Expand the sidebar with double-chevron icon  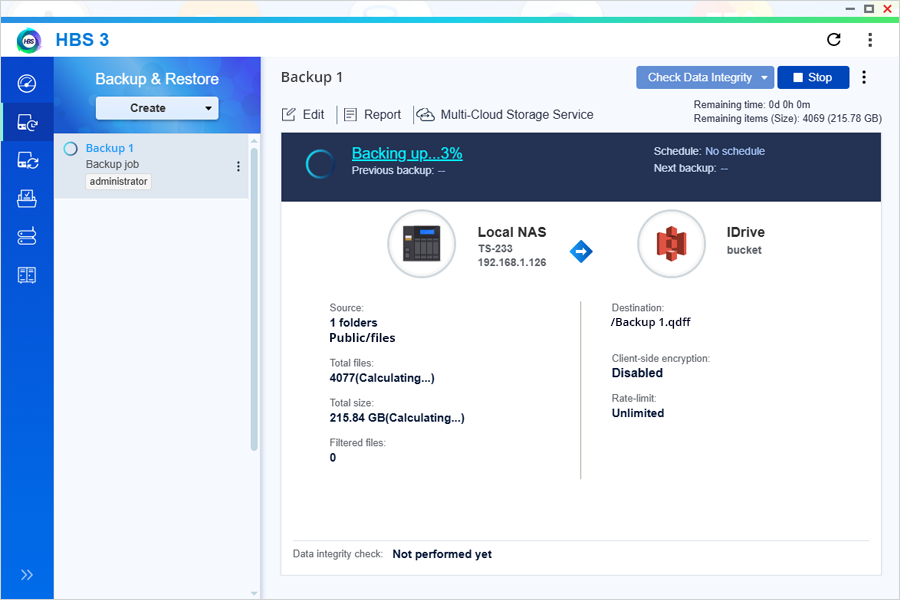(x=27, y=575)
